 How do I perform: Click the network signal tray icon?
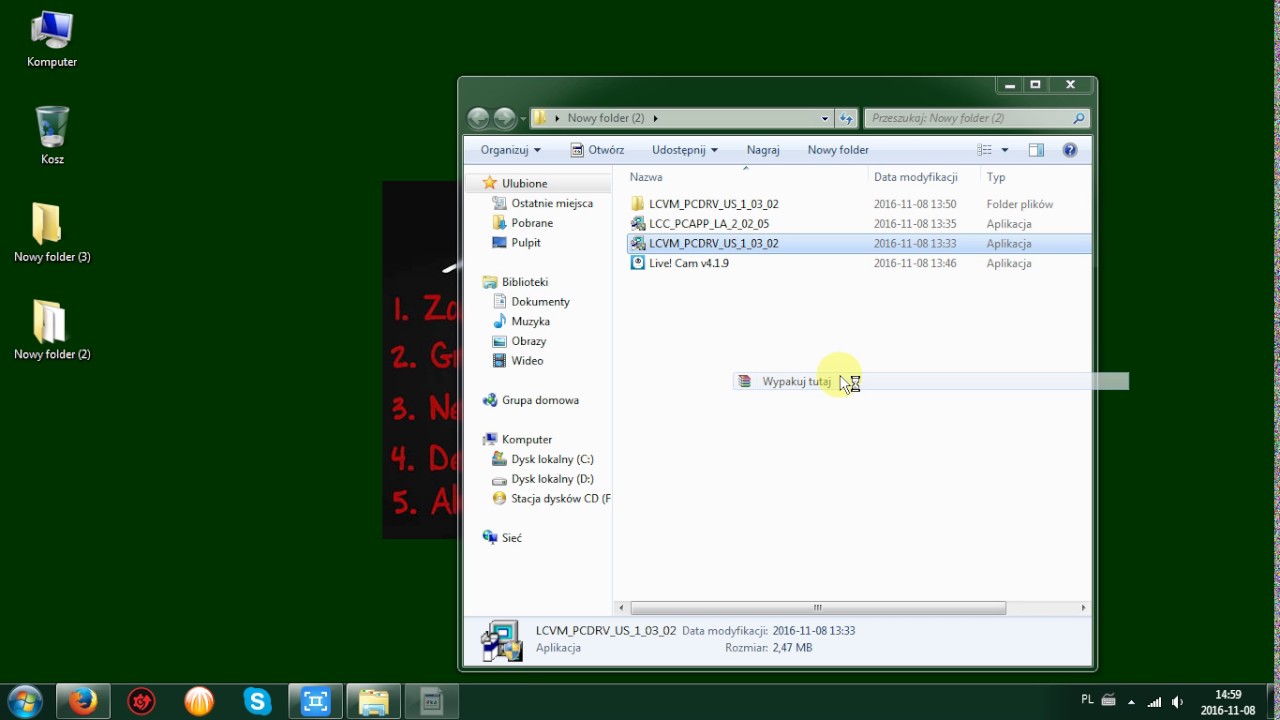point(1154,701)
